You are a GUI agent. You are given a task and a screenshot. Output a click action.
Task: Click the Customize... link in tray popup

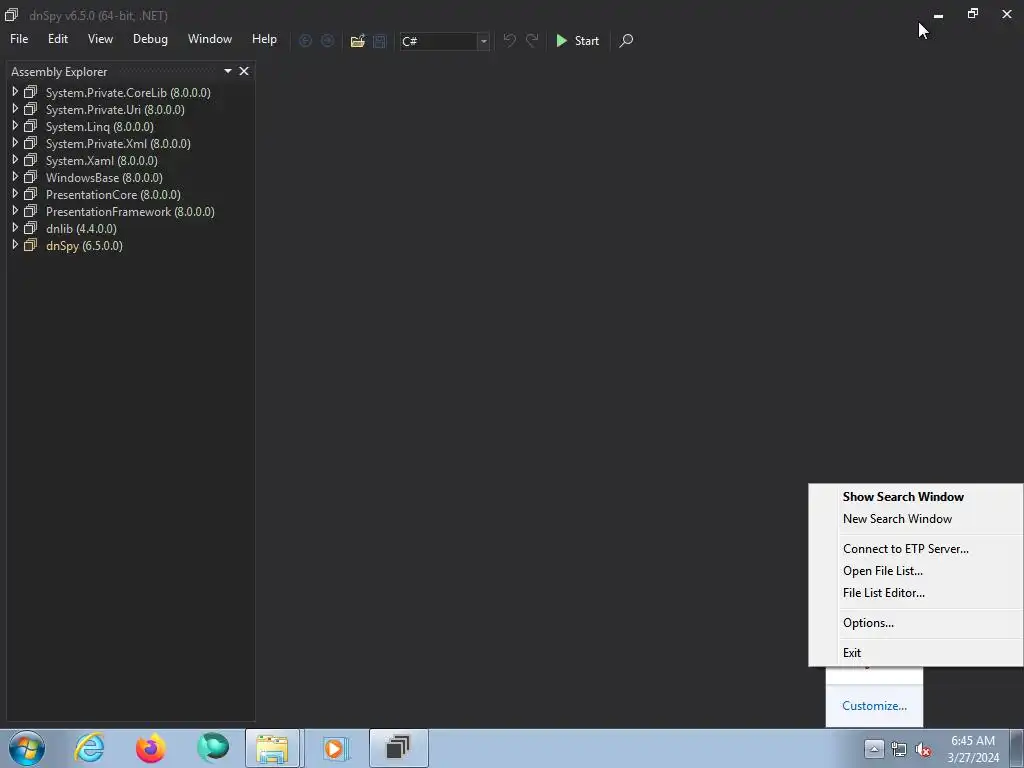874,706
